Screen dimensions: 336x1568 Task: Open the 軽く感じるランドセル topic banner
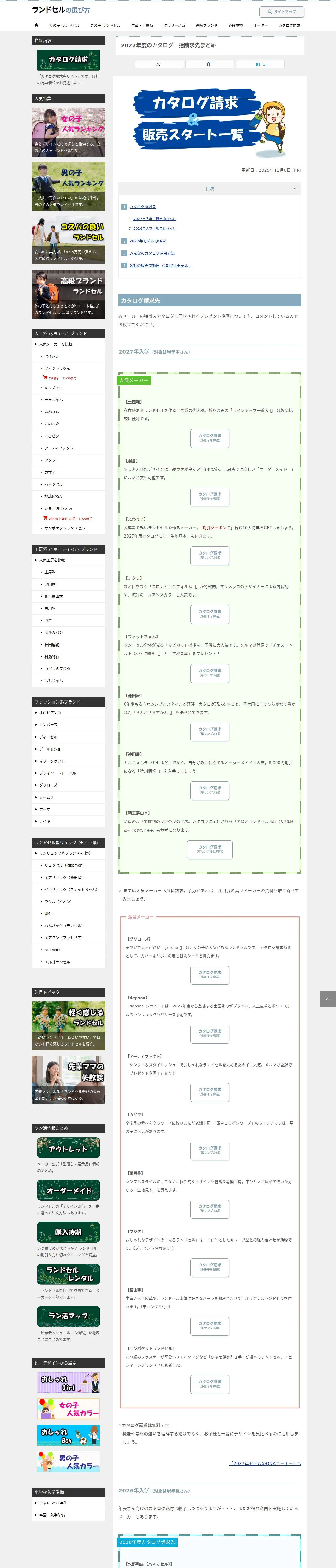[x=68, y=1026]
